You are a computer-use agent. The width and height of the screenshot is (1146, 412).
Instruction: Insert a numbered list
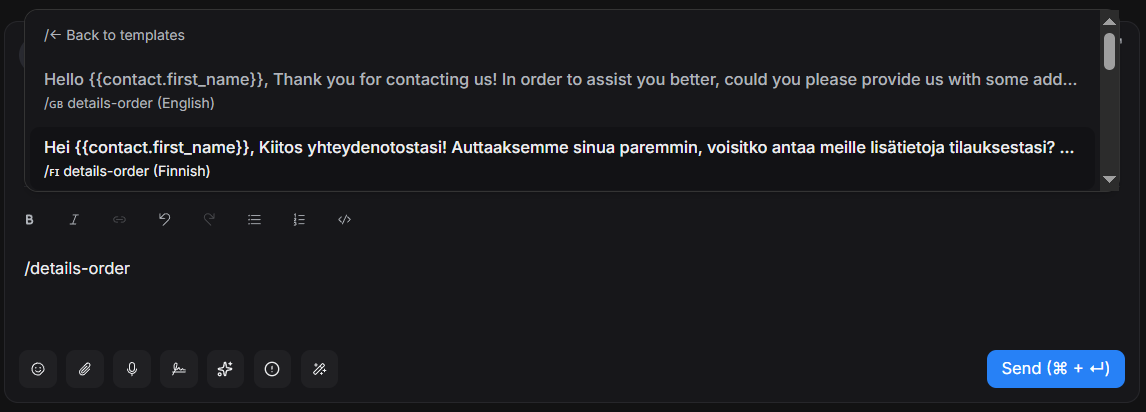pos(299,219)
